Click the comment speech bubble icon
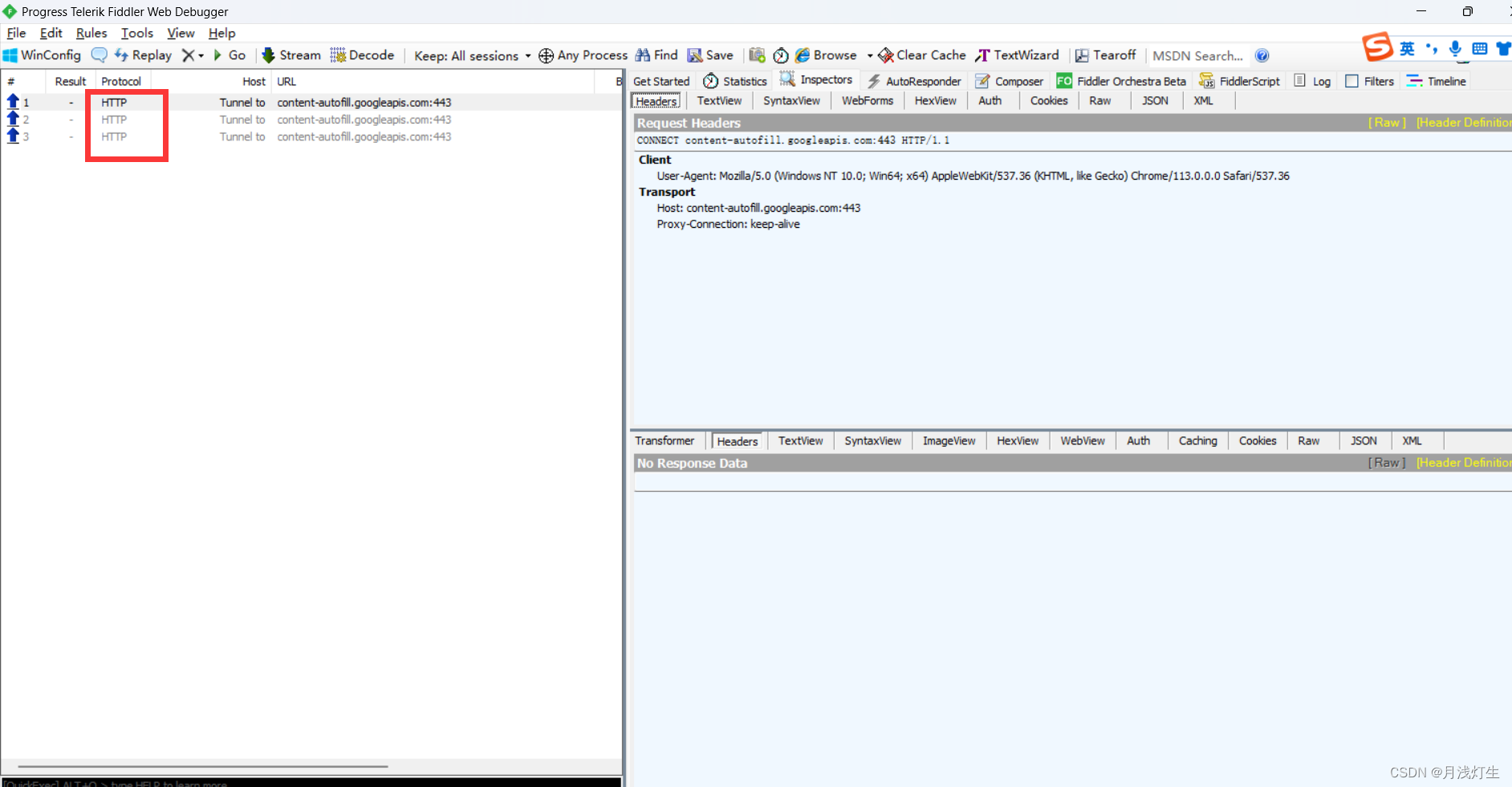The width and height of the screenshot is (1512, 787). pyautogui.click(x=99, y=55)
